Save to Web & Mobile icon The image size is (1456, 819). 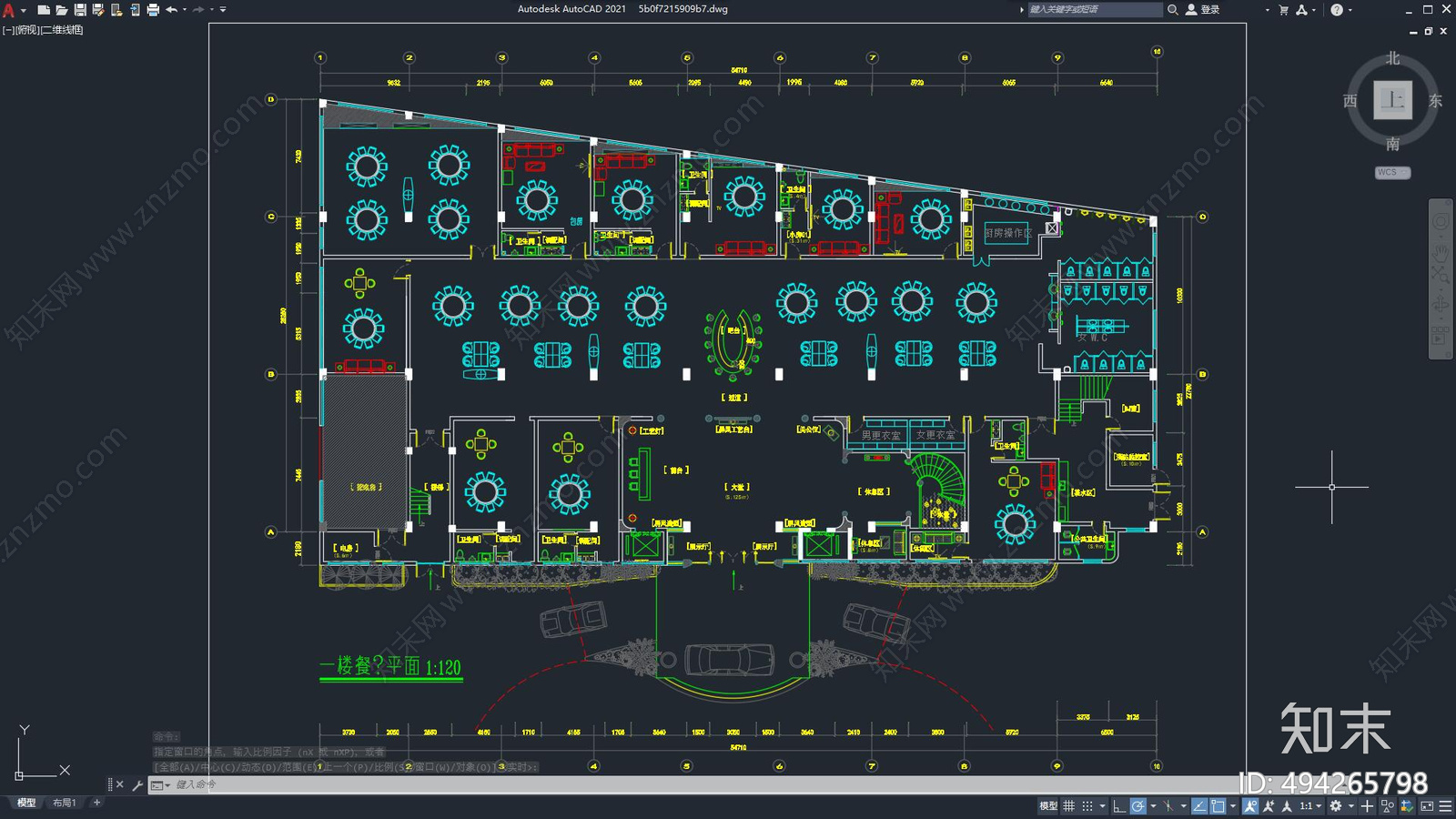coord(136,10)
